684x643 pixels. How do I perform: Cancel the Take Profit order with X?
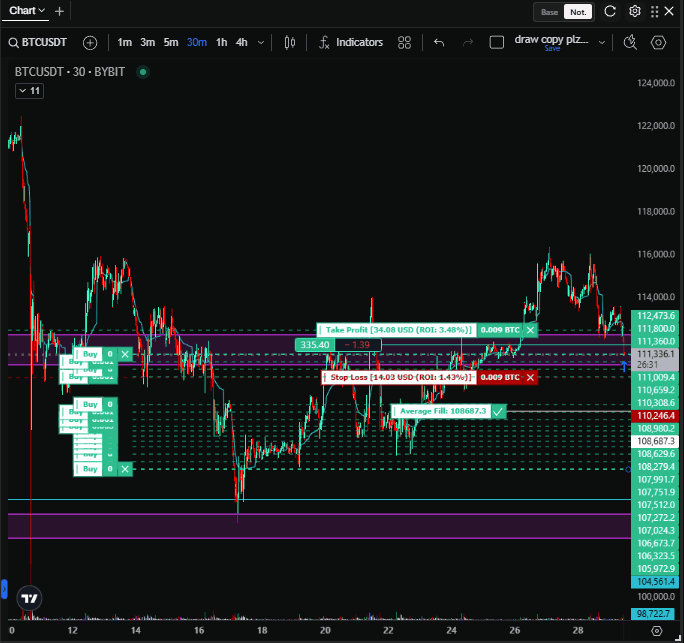coord(530,330)
